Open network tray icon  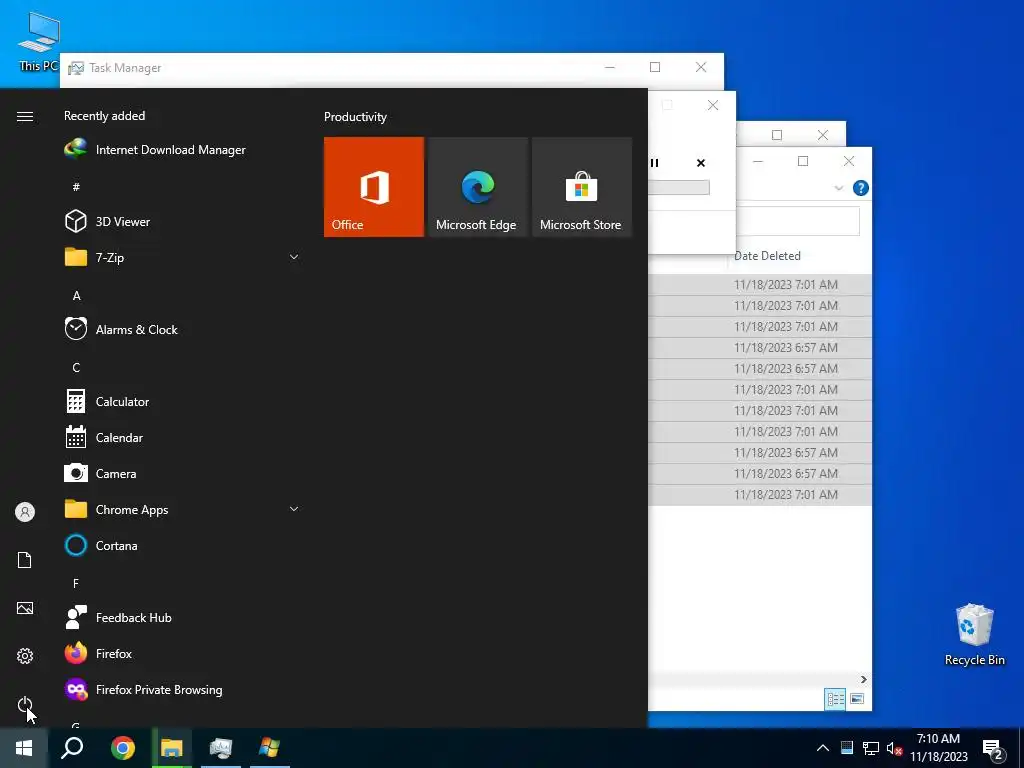tap(871, 748)
